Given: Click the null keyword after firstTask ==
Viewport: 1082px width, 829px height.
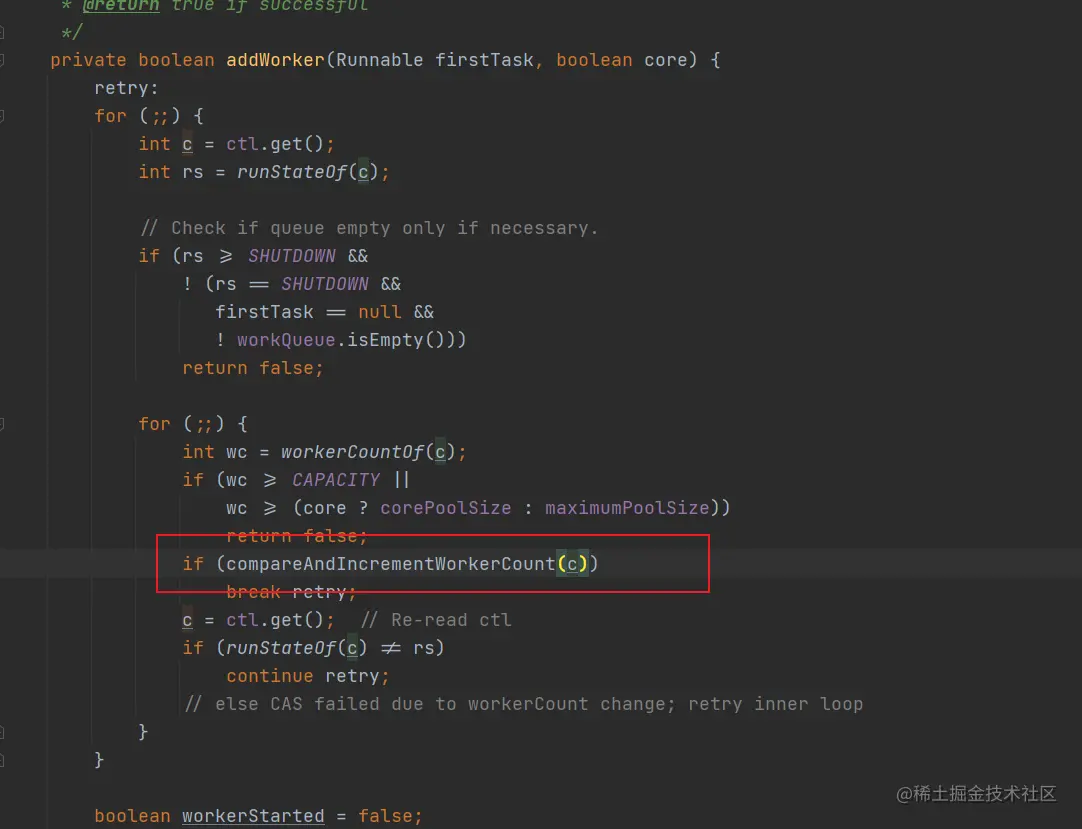Looking at the screenshot, I should click(x=380, y=312).
